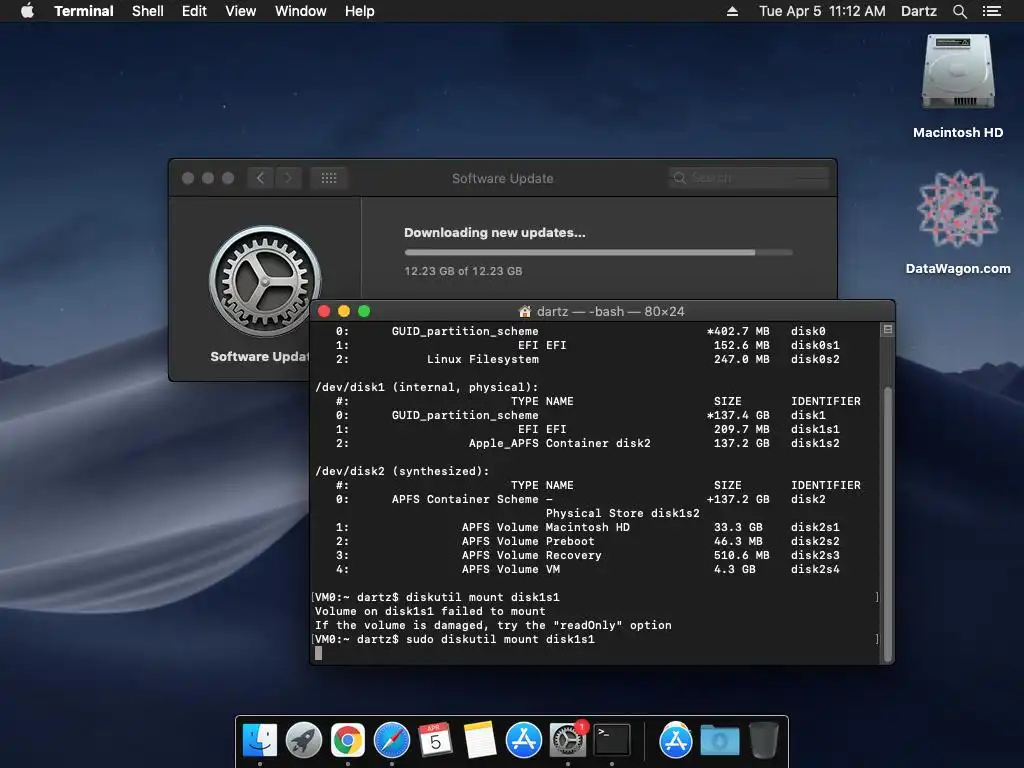This screenshot has width=1024, height=768.
Task: Click the update download progress bar
Action: coord(598,252)
